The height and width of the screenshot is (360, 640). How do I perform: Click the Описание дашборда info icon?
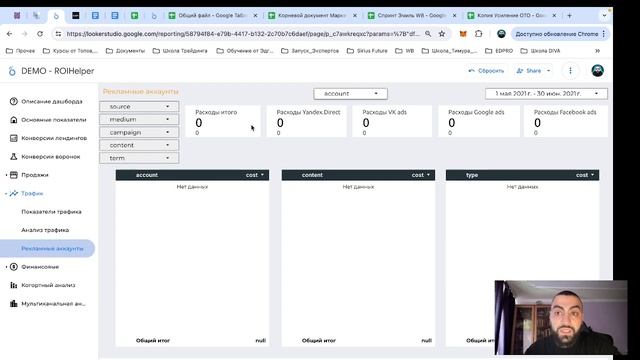(13, 101)
